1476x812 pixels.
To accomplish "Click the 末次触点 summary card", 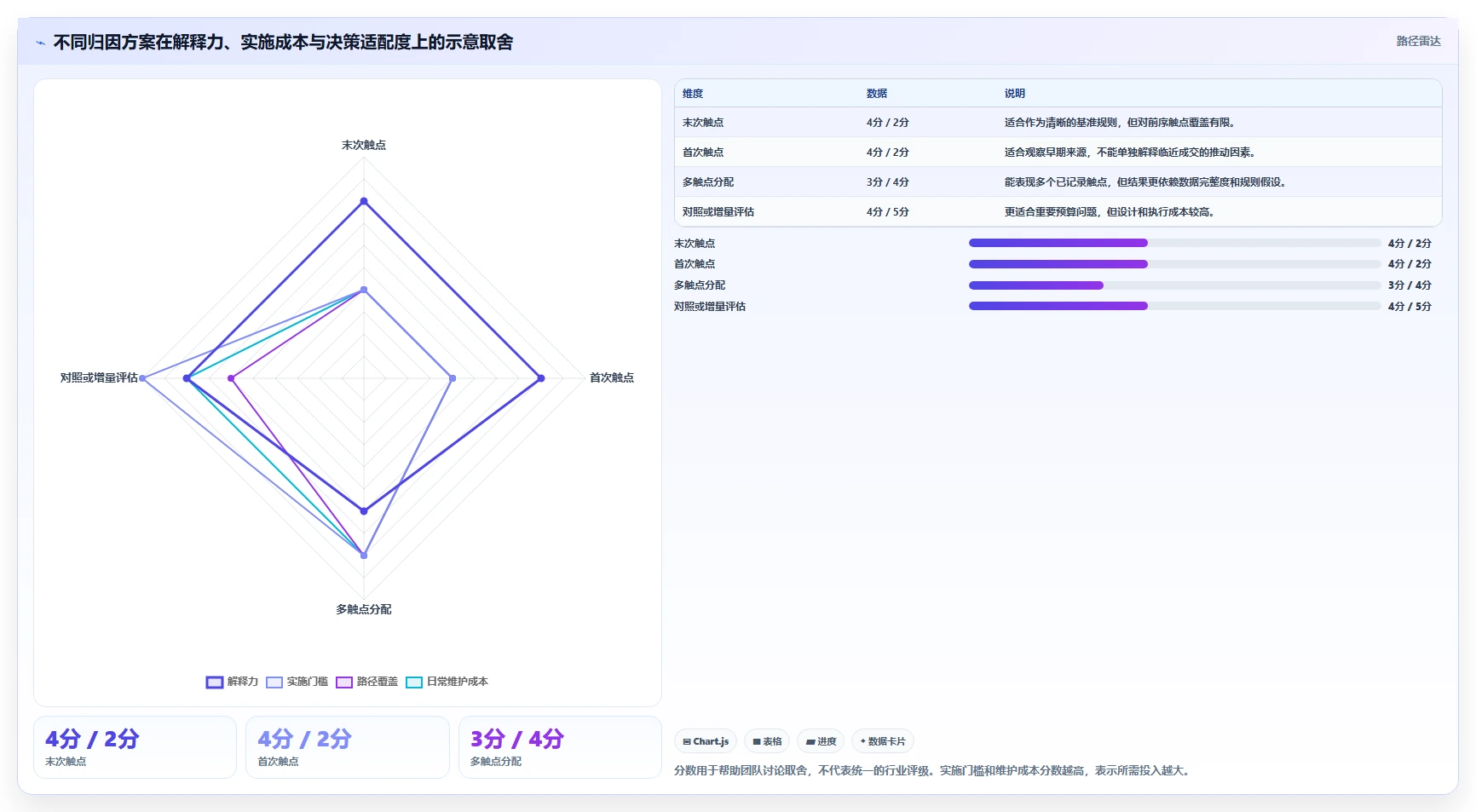I will click(x=135, y=747).
